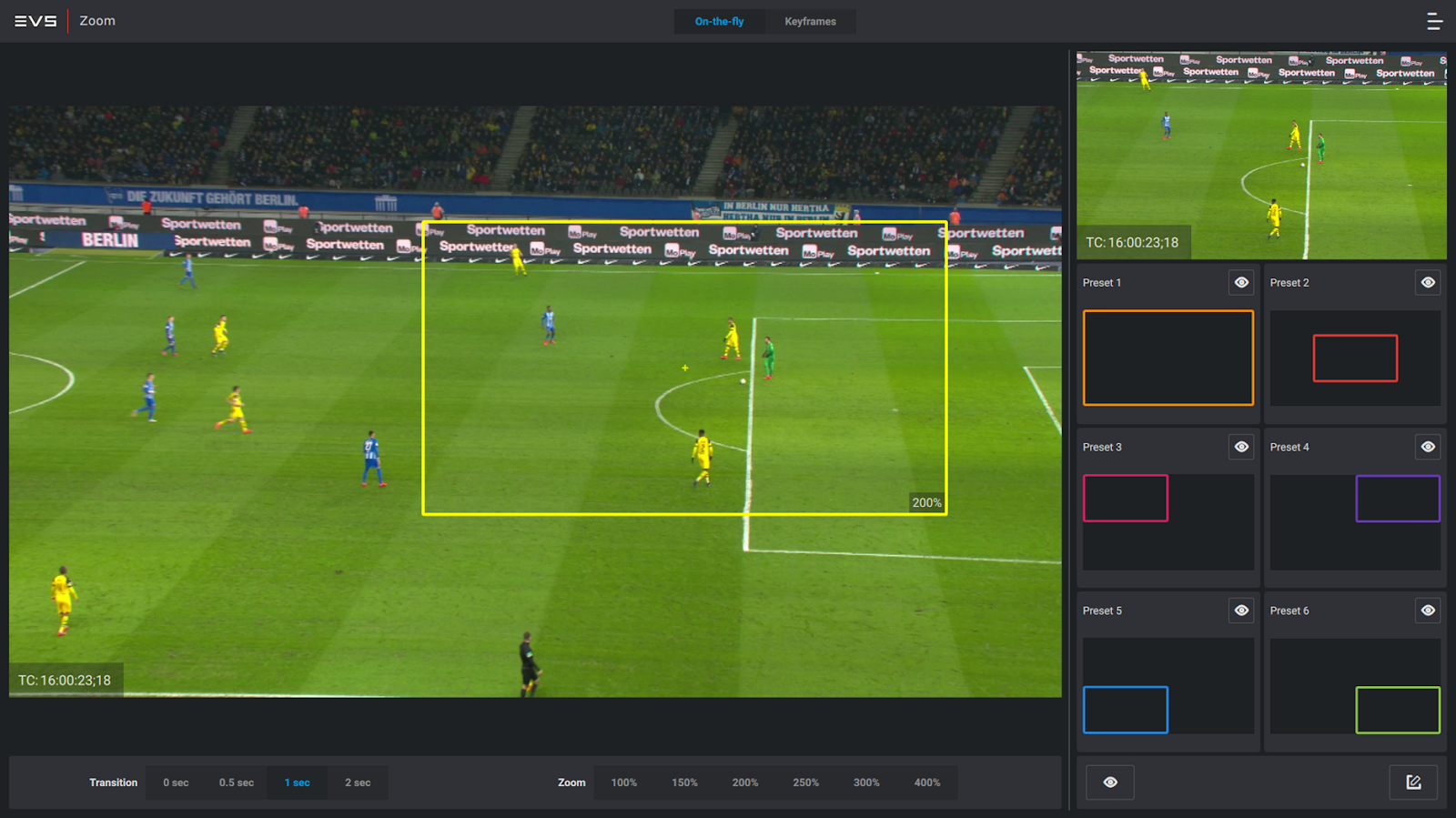
Task: Toggle Preset 6 eye visibility
Action: coord(1428,611)
